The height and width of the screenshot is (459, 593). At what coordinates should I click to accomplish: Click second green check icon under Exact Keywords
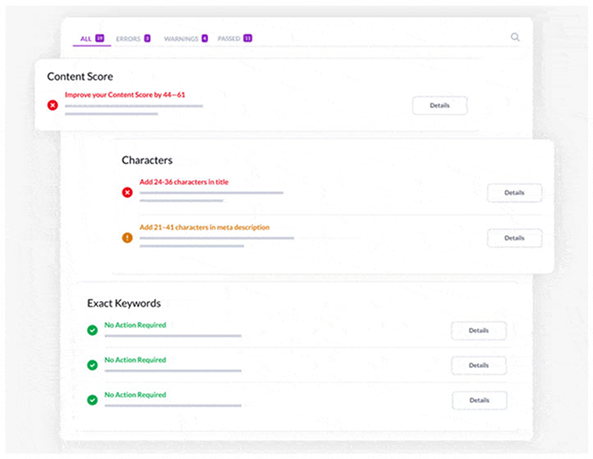click(x=92, y=365)
